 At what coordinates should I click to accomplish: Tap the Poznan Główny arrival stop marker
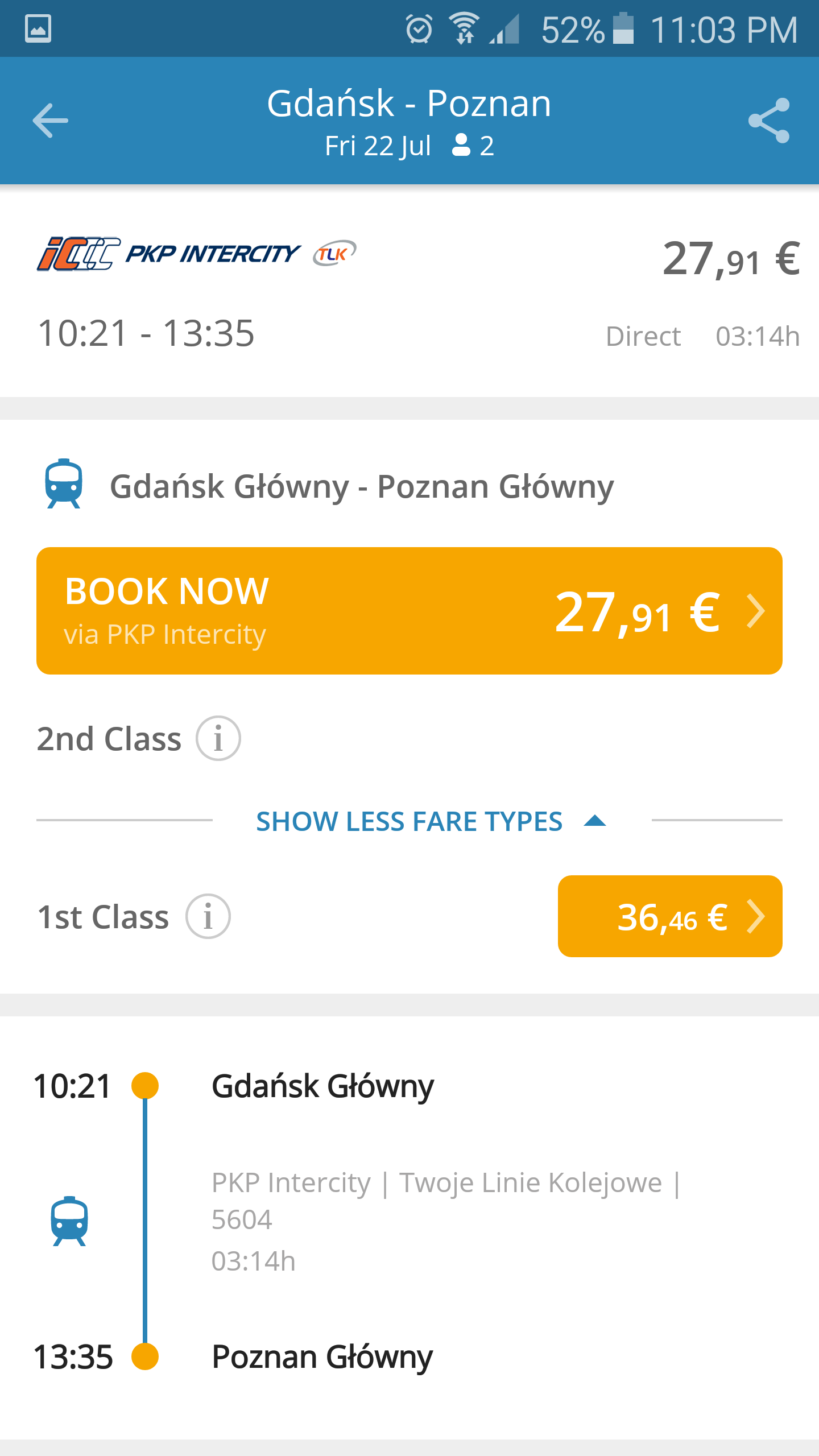click(x=145, y=1356)
